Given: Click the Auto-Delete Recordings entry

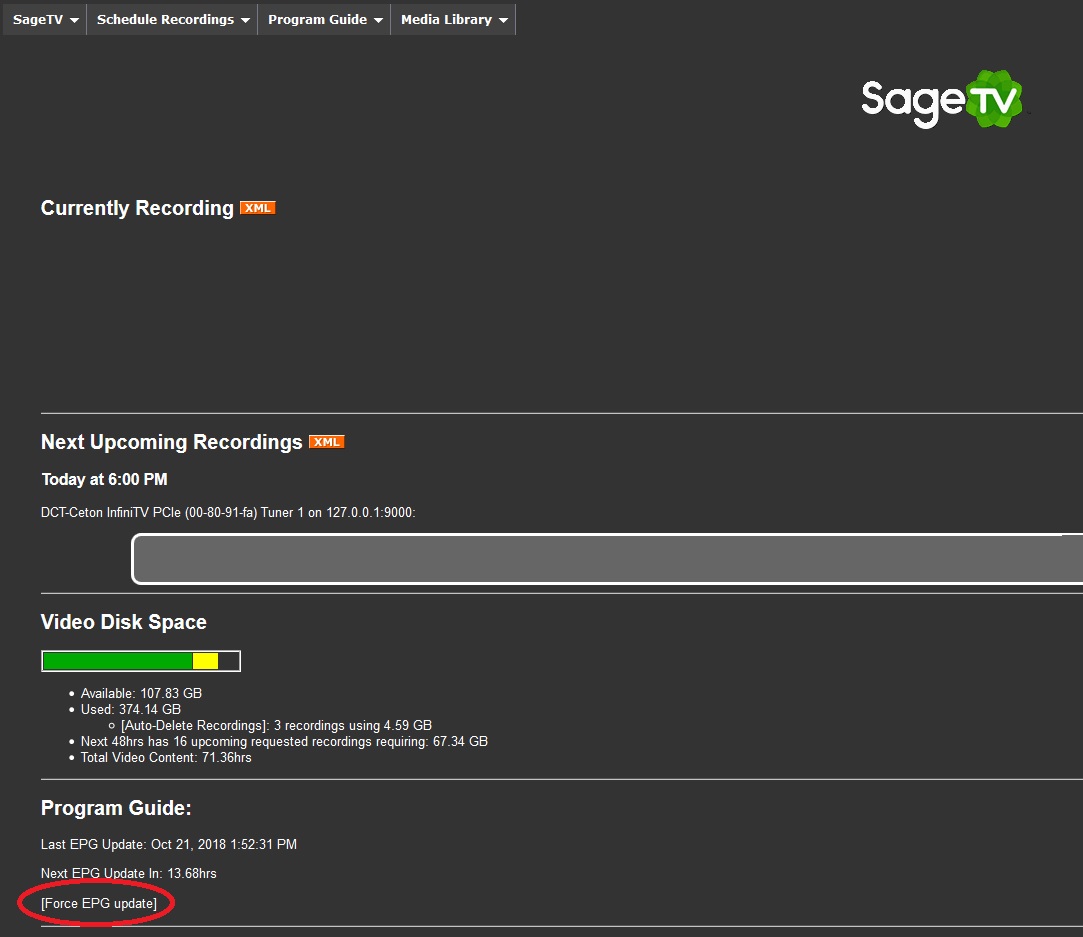Looking at the screenshot, I should tap(276, 726).
